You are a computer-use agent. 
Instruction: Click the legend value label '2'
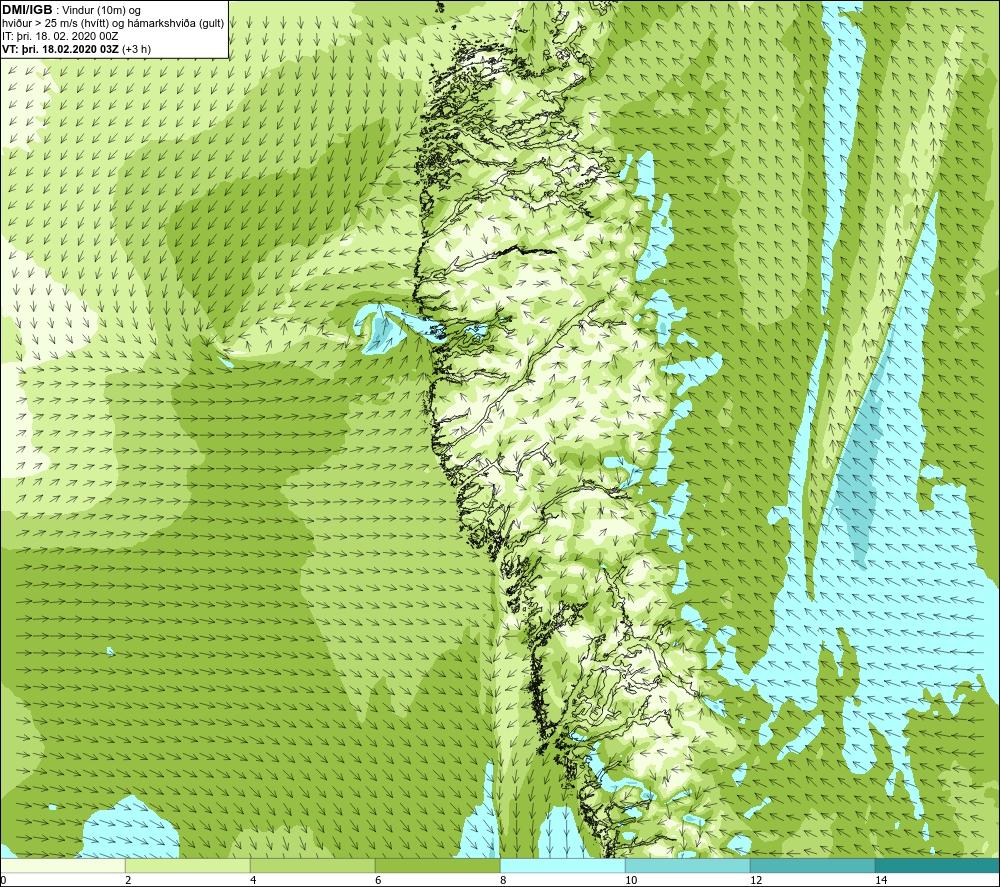tap(128, 880)
